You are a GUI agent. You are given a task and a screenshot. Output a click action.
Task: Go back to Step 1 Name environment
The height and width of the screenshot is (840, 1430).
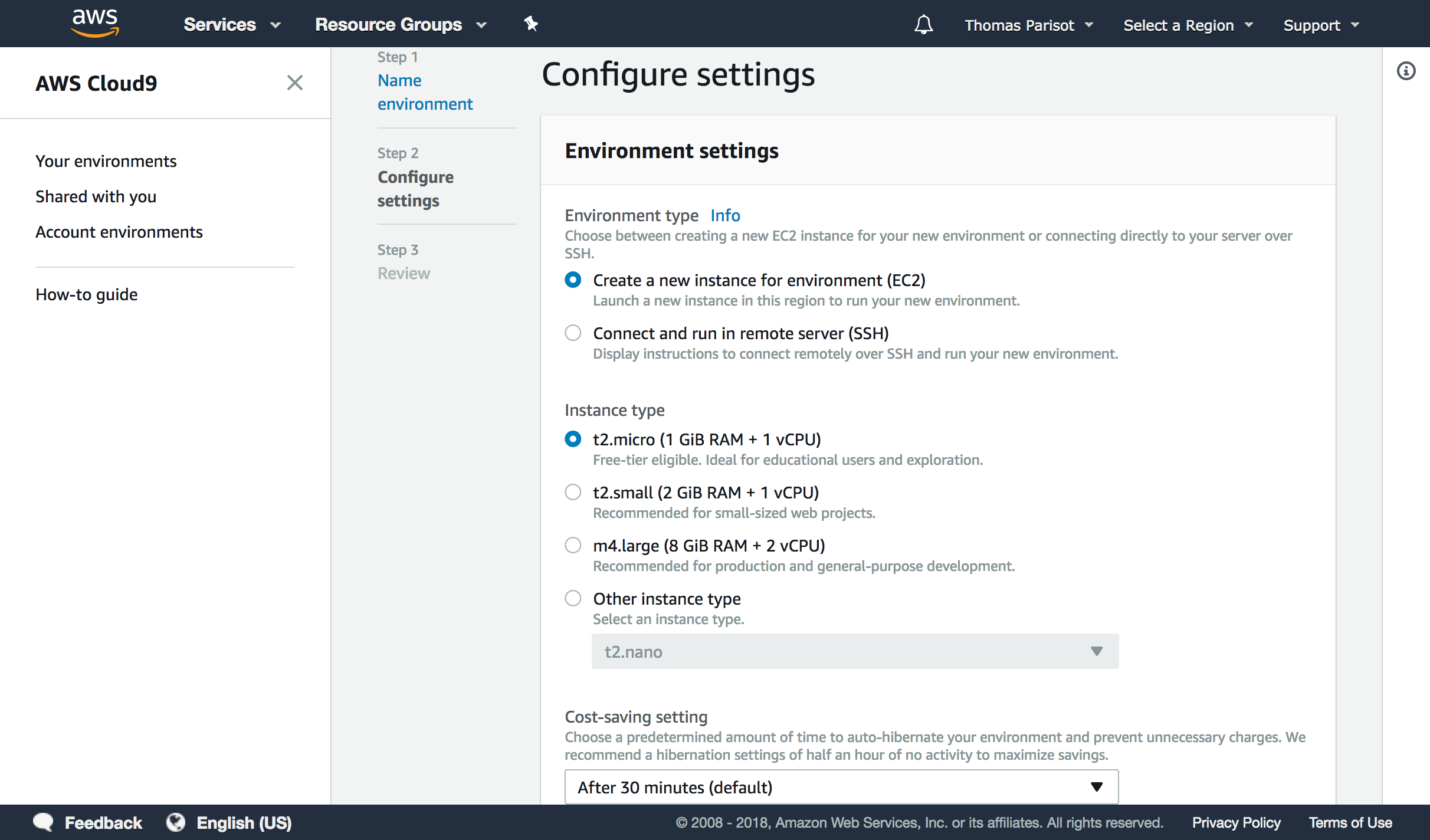425,91
